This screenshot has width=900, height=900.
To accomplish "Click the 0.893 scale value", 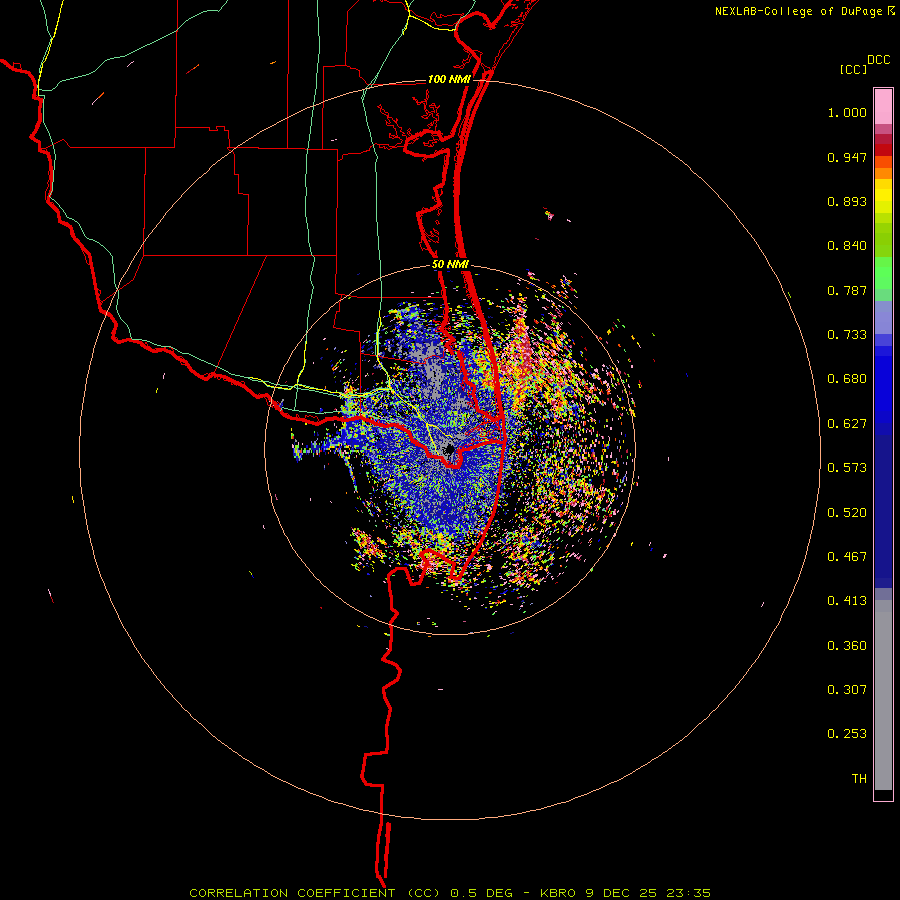I will (847, 201).
